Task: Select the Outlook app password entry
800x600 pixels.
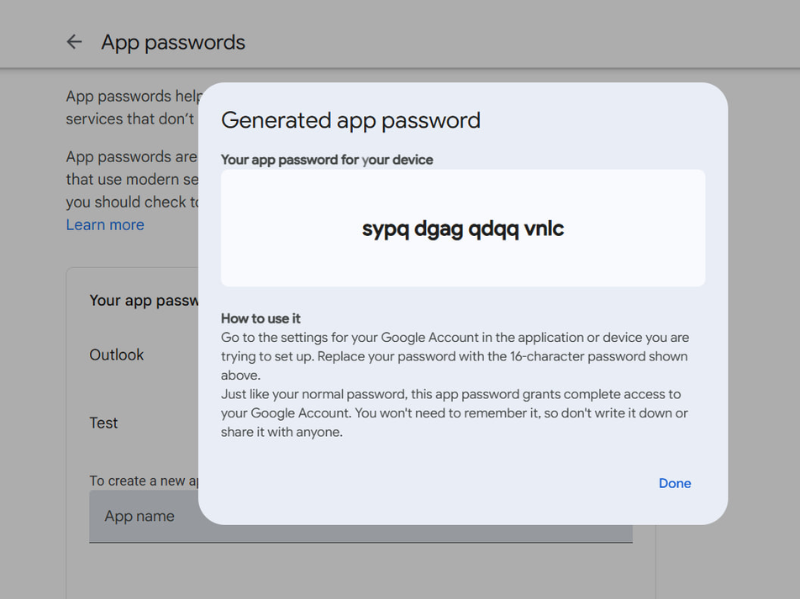Action: (x=117, y=355)
